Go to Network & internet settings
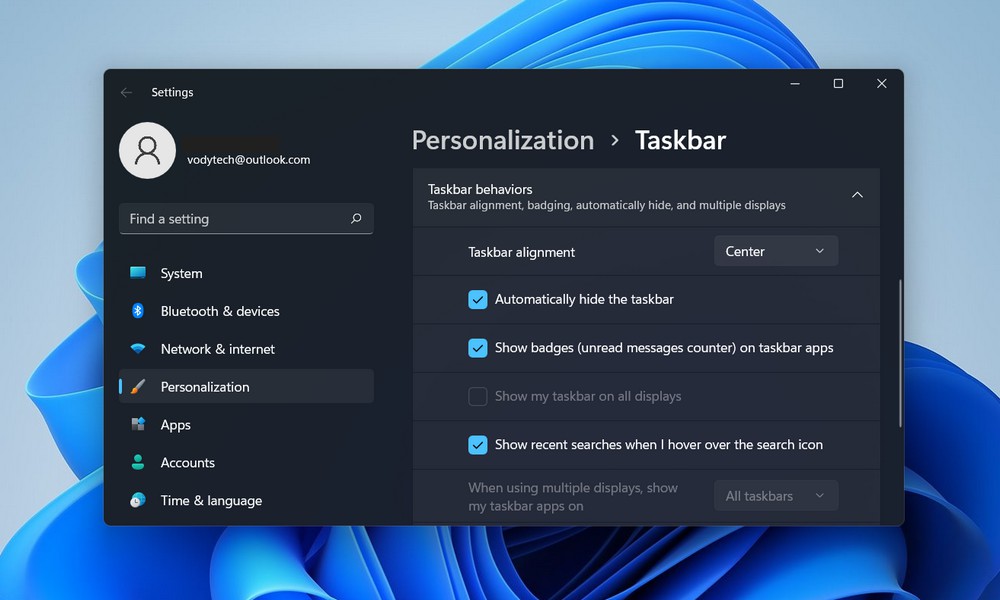The image size is (1000, 600). [x=246, y=349]
